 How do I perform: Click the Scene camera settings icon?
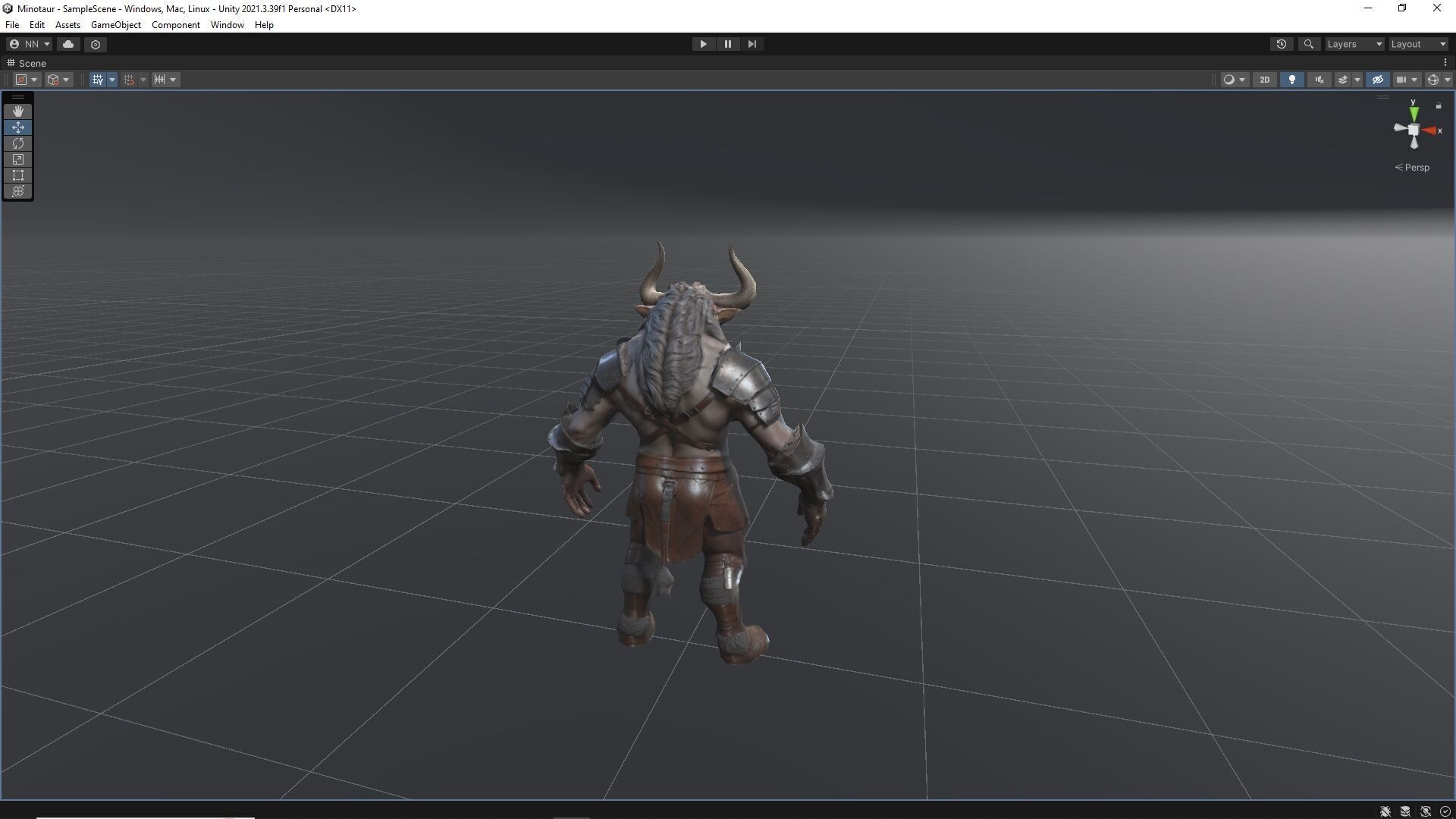pyautogui.click(x=1401, y=80)
